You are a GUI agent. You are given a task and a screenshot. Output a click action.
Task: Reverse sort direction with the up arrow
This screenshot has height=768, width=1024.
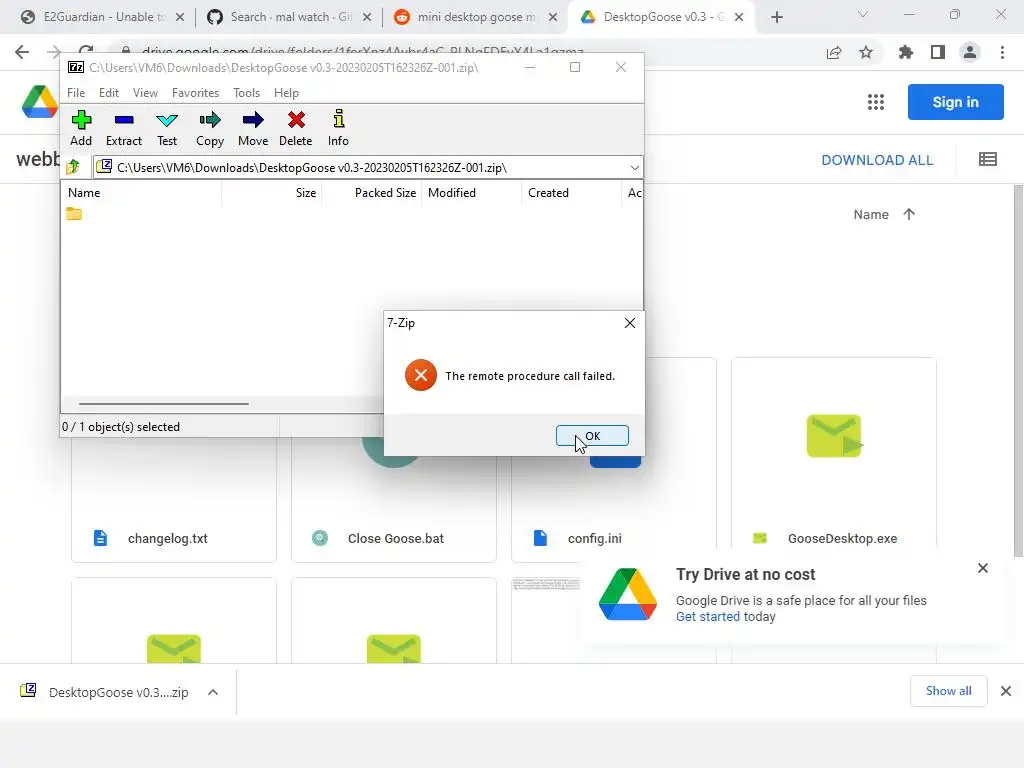click(908, 214)
